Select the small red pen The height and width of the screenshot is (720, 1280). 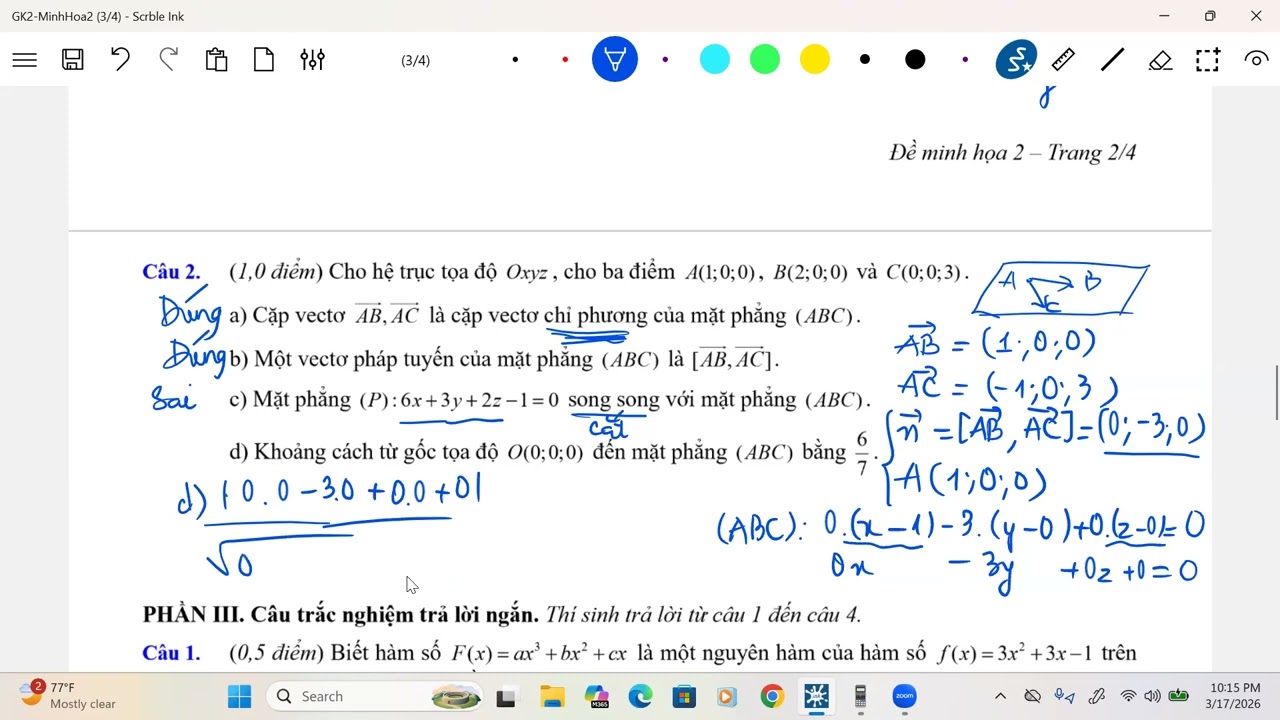pyautogui.click(x=565, y=60)
